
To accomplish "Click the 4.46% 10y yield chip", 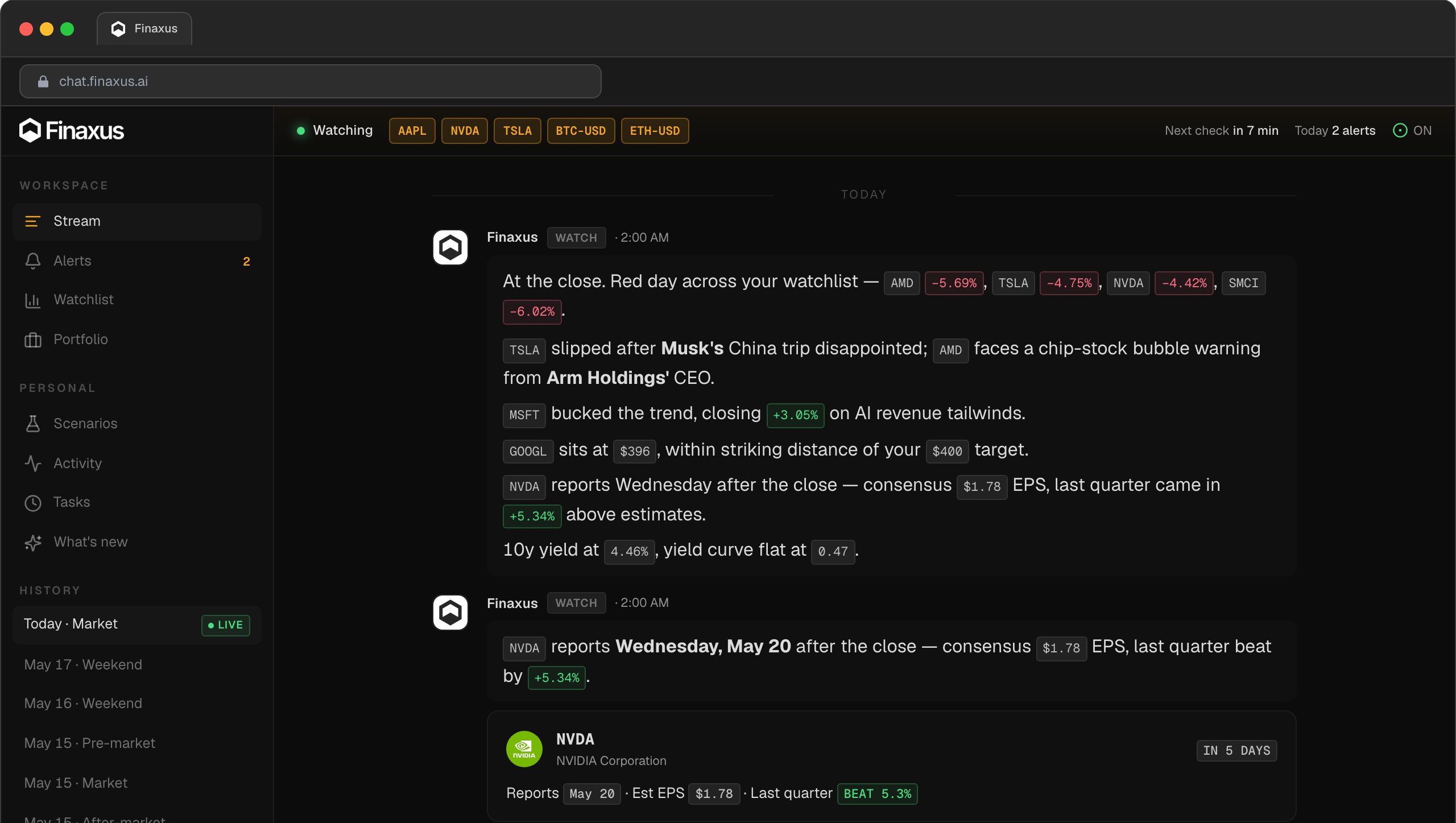I will pos(629,552).
